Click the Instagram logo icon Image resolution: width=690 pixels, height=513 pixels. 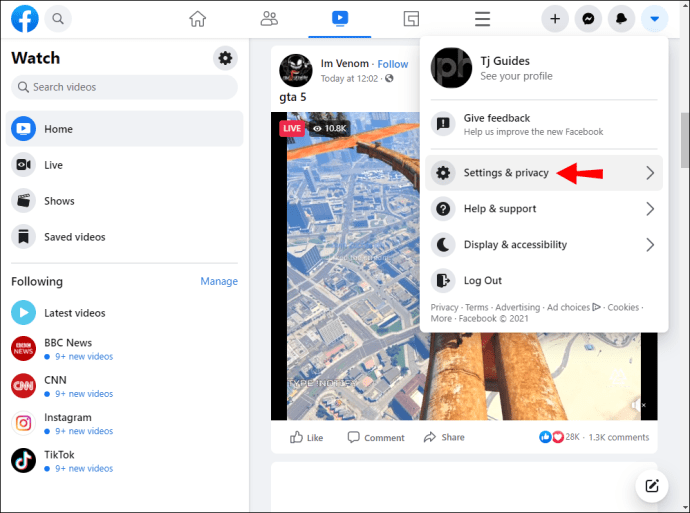pyautogui.click(x=23, y=423)
